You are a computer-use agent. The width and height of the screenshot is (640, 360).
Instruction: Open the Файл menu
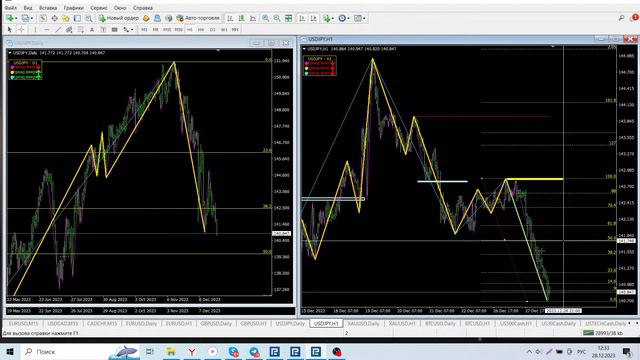(11, 8)
